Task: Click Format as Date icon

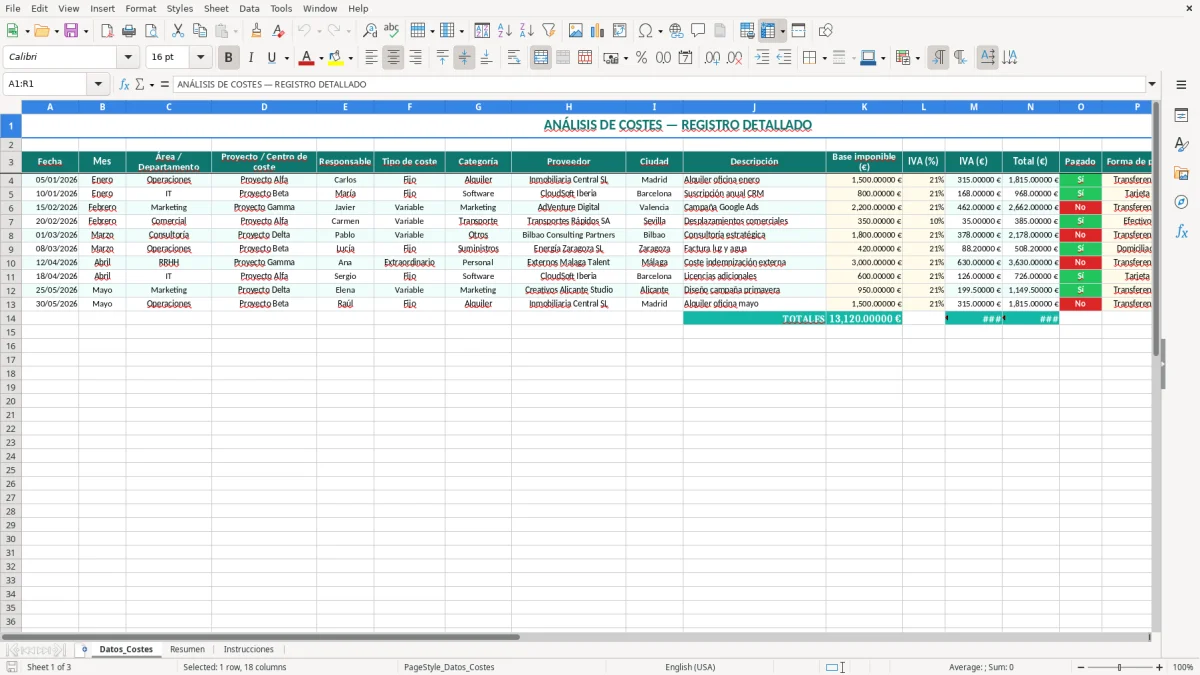Action: [x=685, y=58]
